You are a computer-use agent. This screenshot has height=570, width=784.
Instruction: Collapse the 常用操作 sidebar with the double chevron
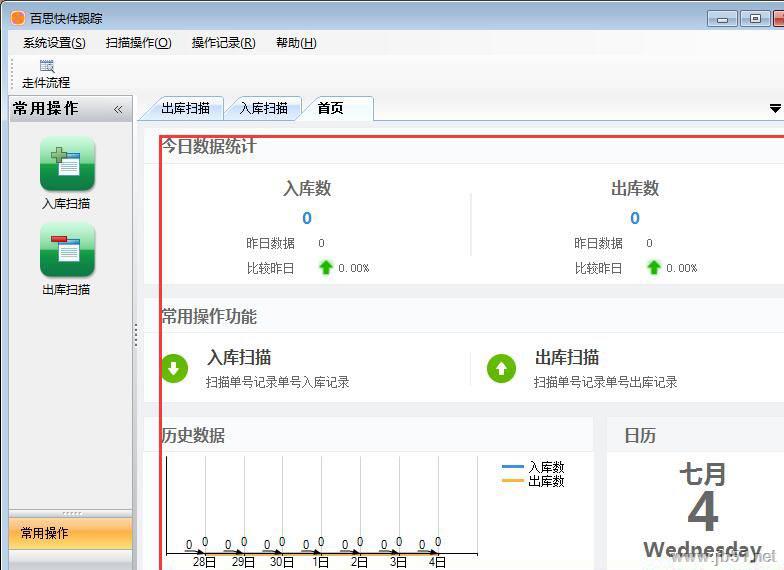click(x=118, y=109)
